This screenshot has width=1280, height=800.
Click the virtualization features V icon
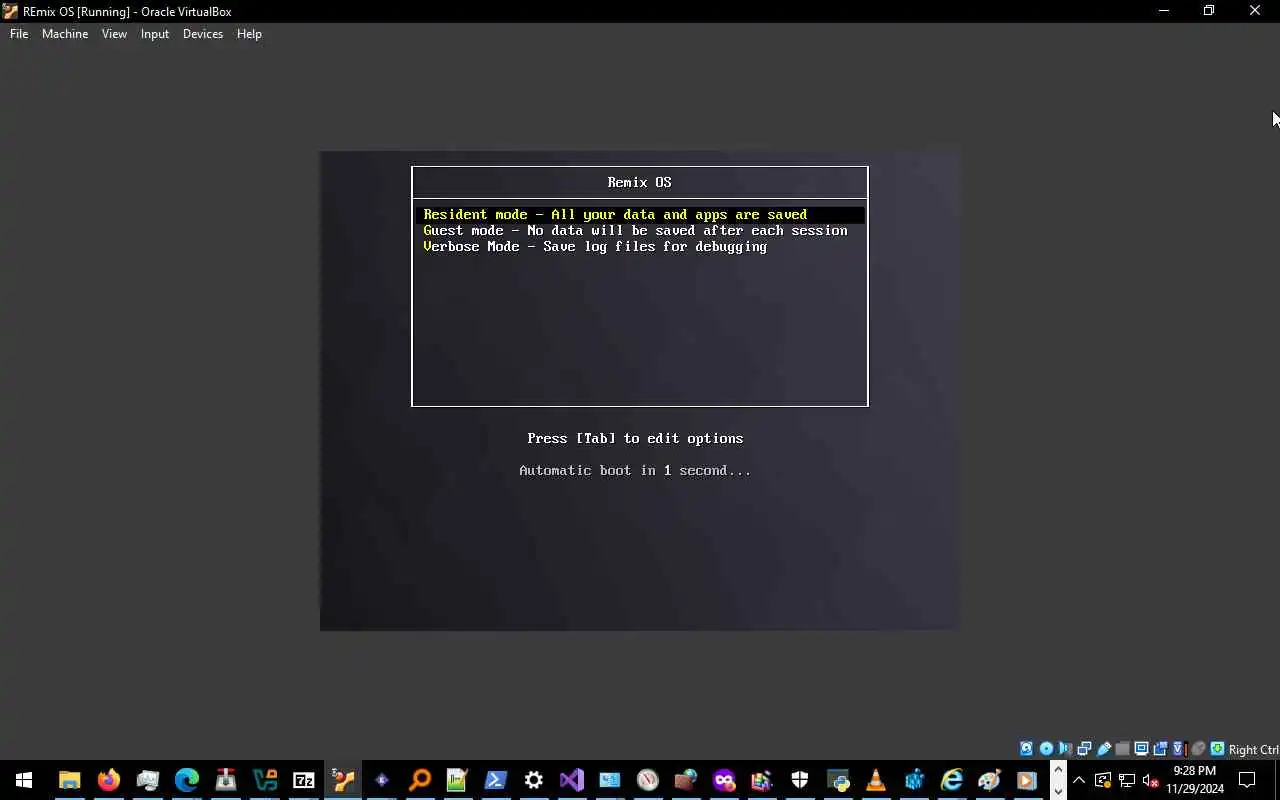(x=1179, y=749)
